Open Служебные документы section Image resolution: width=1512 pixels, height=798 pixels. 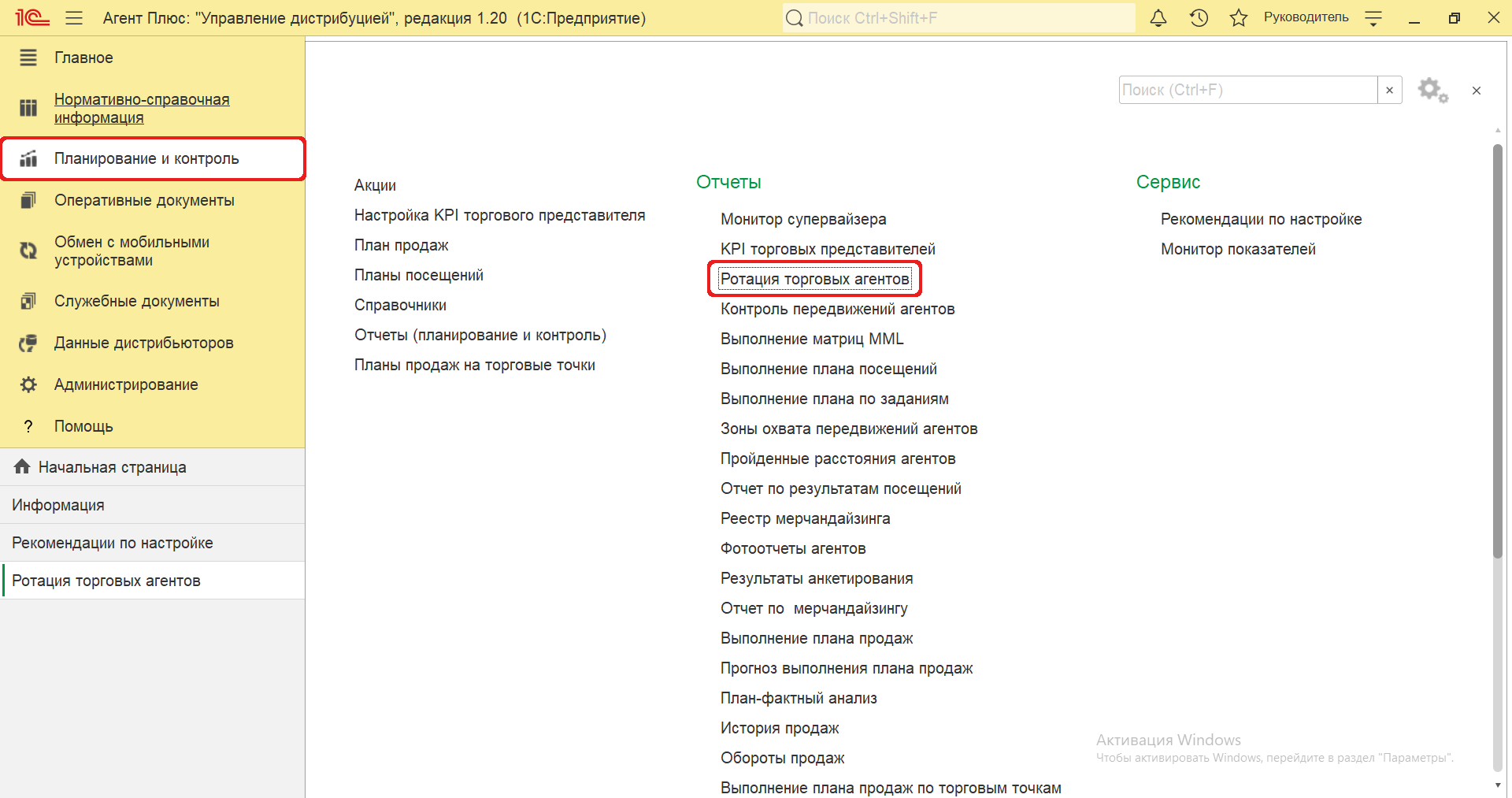(x=137, y=301)
